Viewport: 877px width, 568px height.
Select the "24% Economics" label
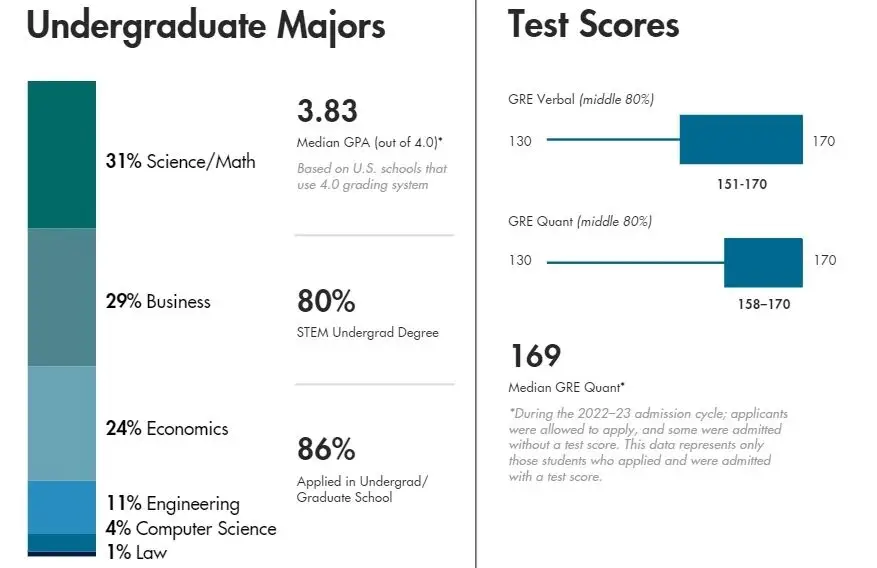[167, 429]
